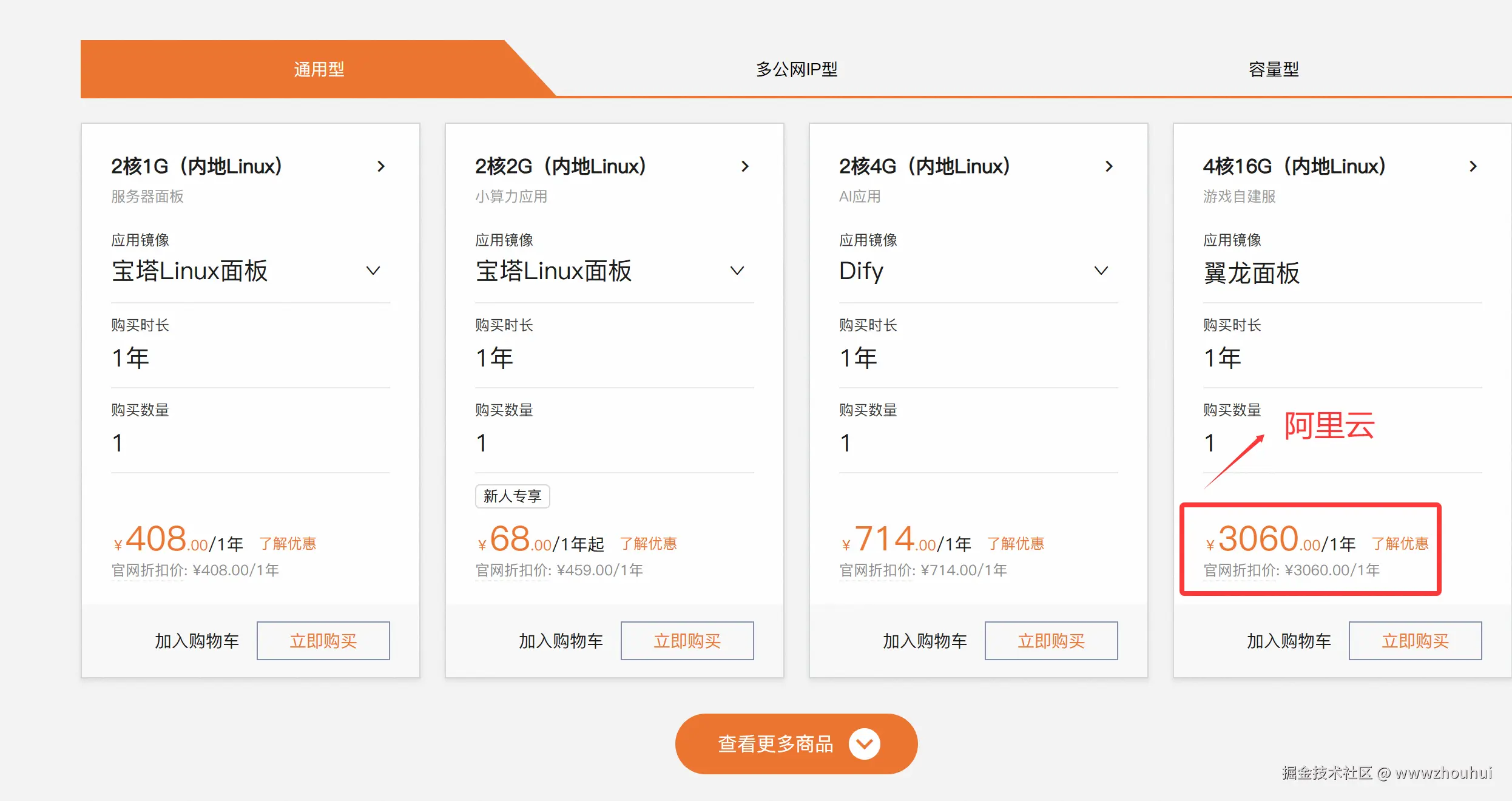The height and width of the screenshot is (801, 1512).
Task: Add the 2核2G plan to cart
Action: click(561, 641)
